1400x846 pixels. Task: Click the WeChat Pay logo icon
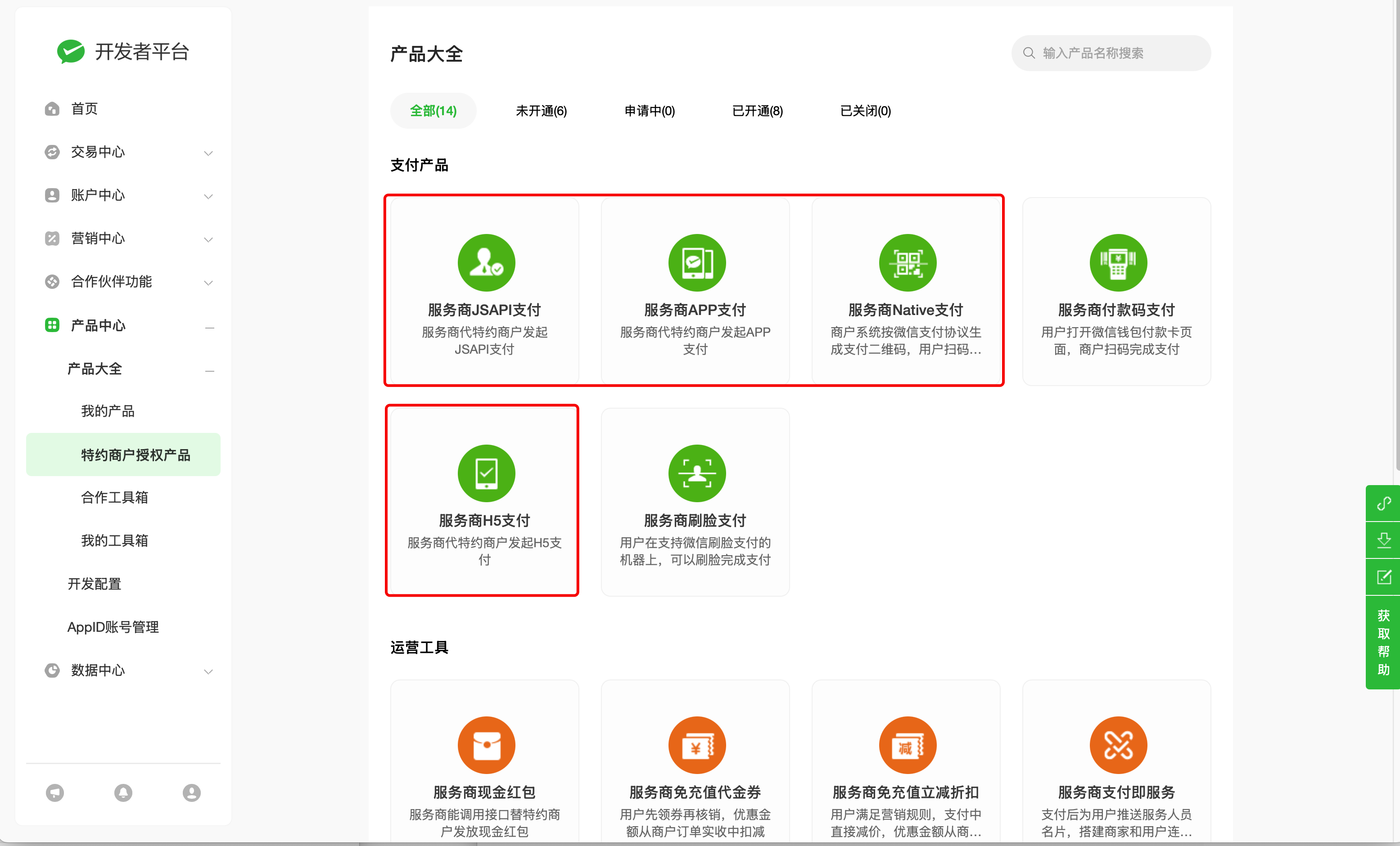tap(71, 52)
